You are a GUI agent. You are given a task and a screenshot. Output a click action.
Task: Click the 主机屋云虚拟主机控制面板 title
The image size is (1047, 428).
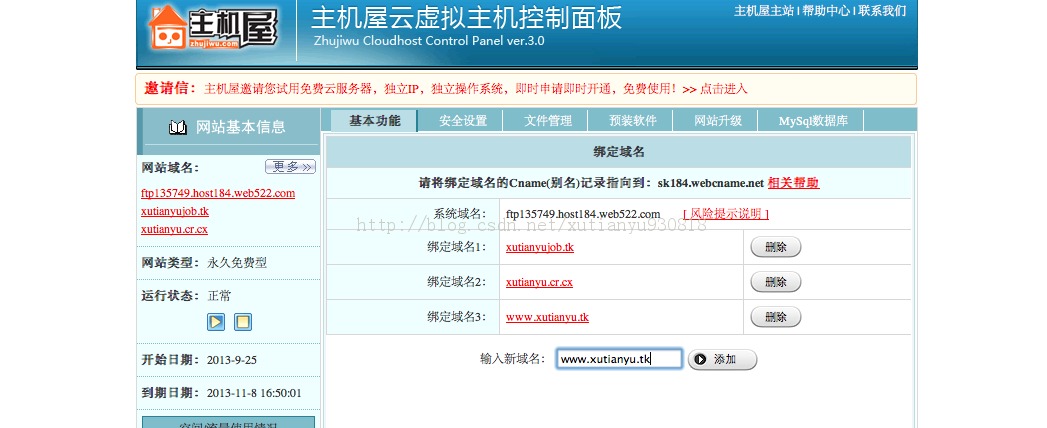467,17
